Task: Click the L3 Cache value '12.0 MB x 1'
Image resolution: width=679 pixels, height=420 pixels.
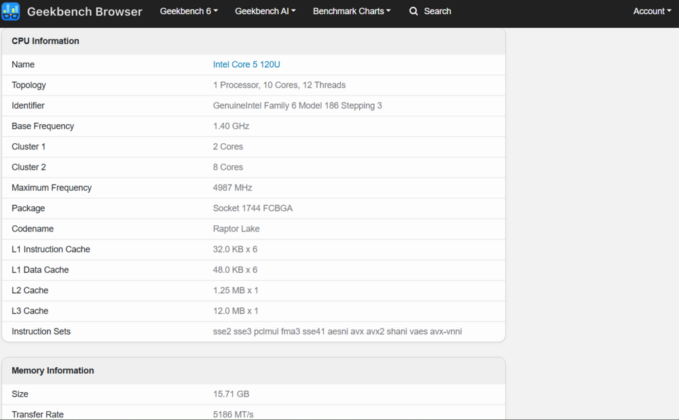Action: coord(236,311)
